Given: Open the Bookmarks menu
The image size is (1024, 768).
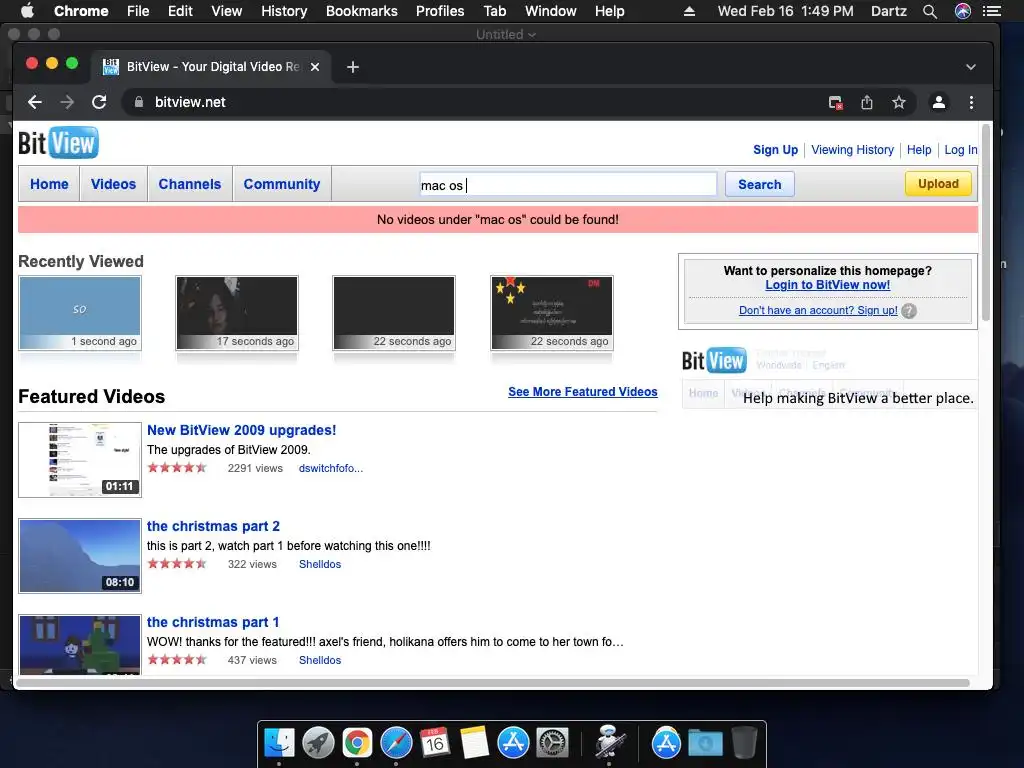Looking at the screenshot, I should (362, 11).
